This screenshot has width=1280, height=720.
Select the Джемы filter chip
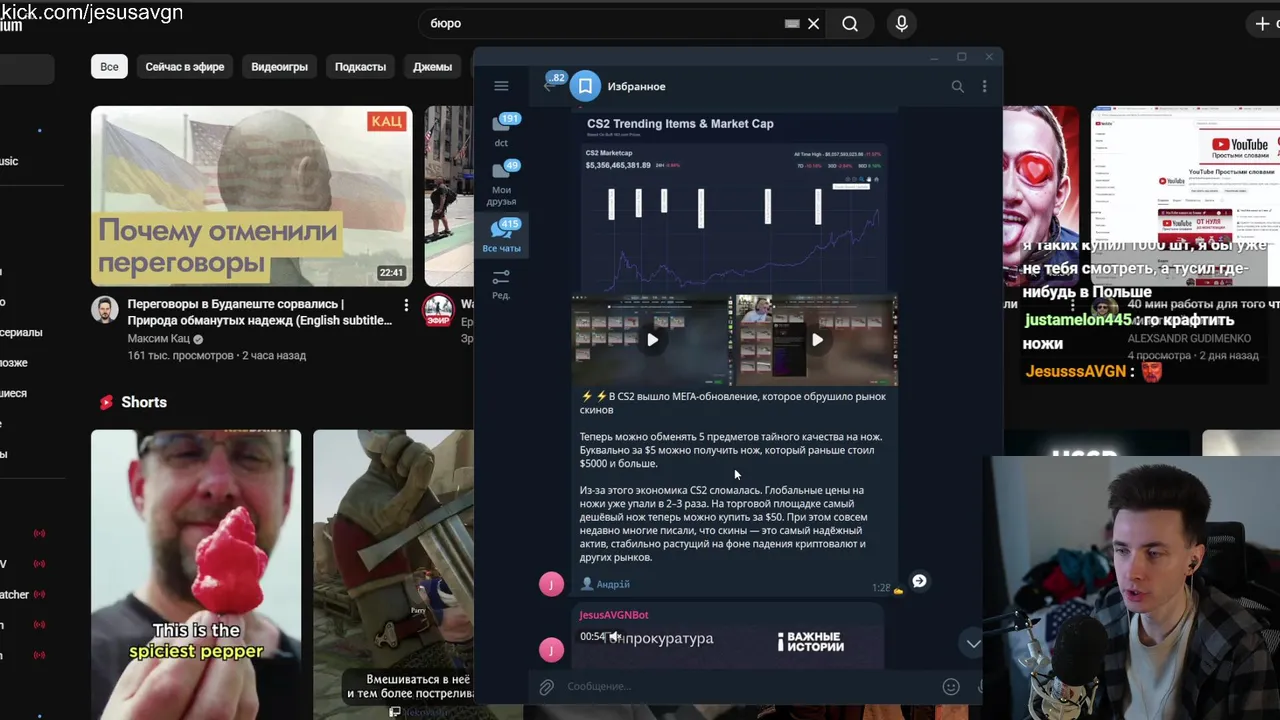[433, 67]
